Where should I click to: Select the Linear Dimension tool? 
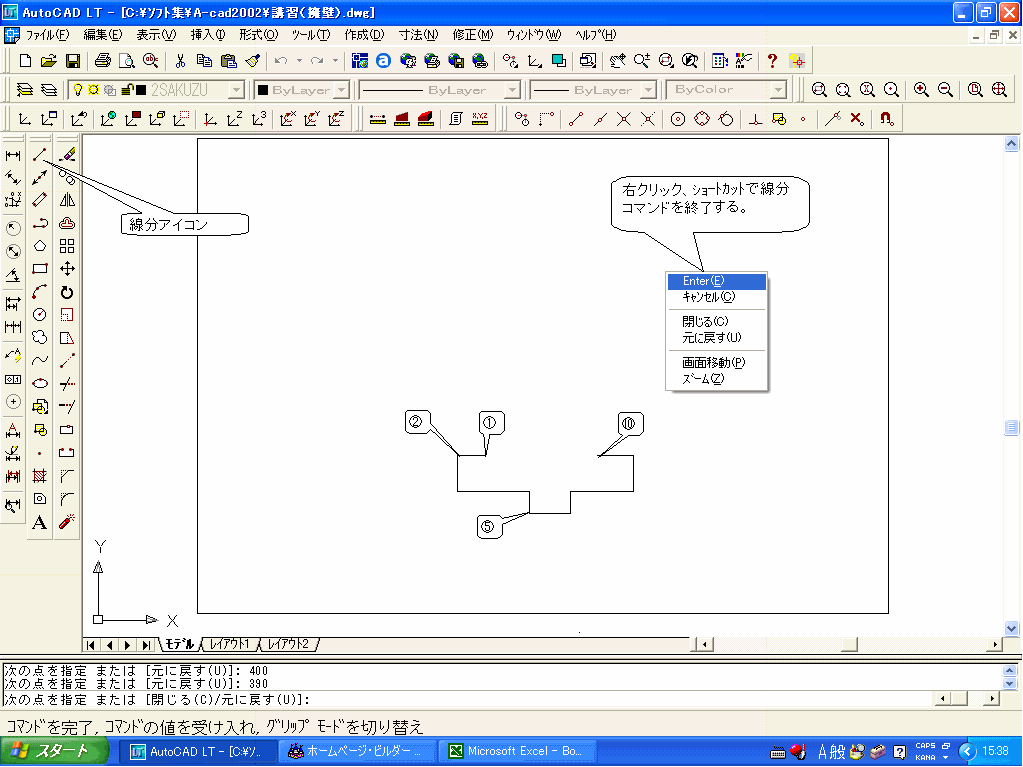pos(13,155)
